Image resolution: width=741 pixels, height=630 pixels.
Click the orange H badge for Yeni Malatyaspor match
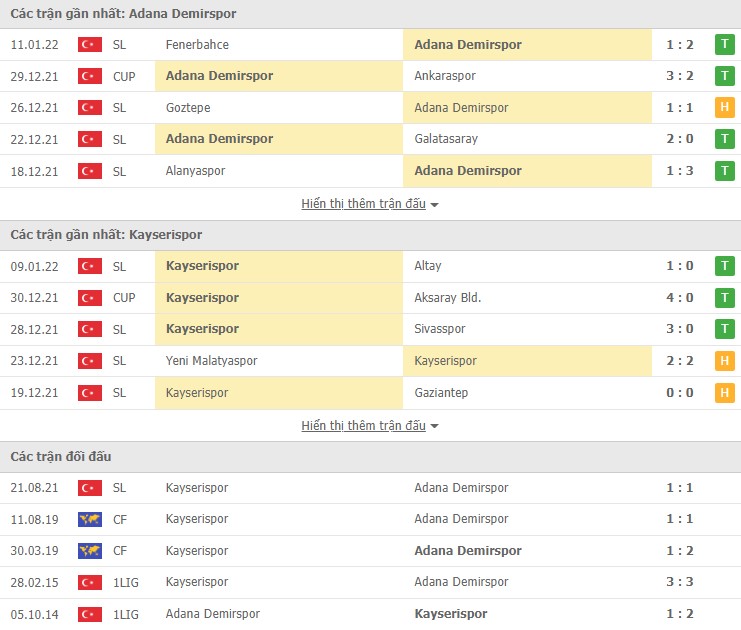(x=724, y=361)
